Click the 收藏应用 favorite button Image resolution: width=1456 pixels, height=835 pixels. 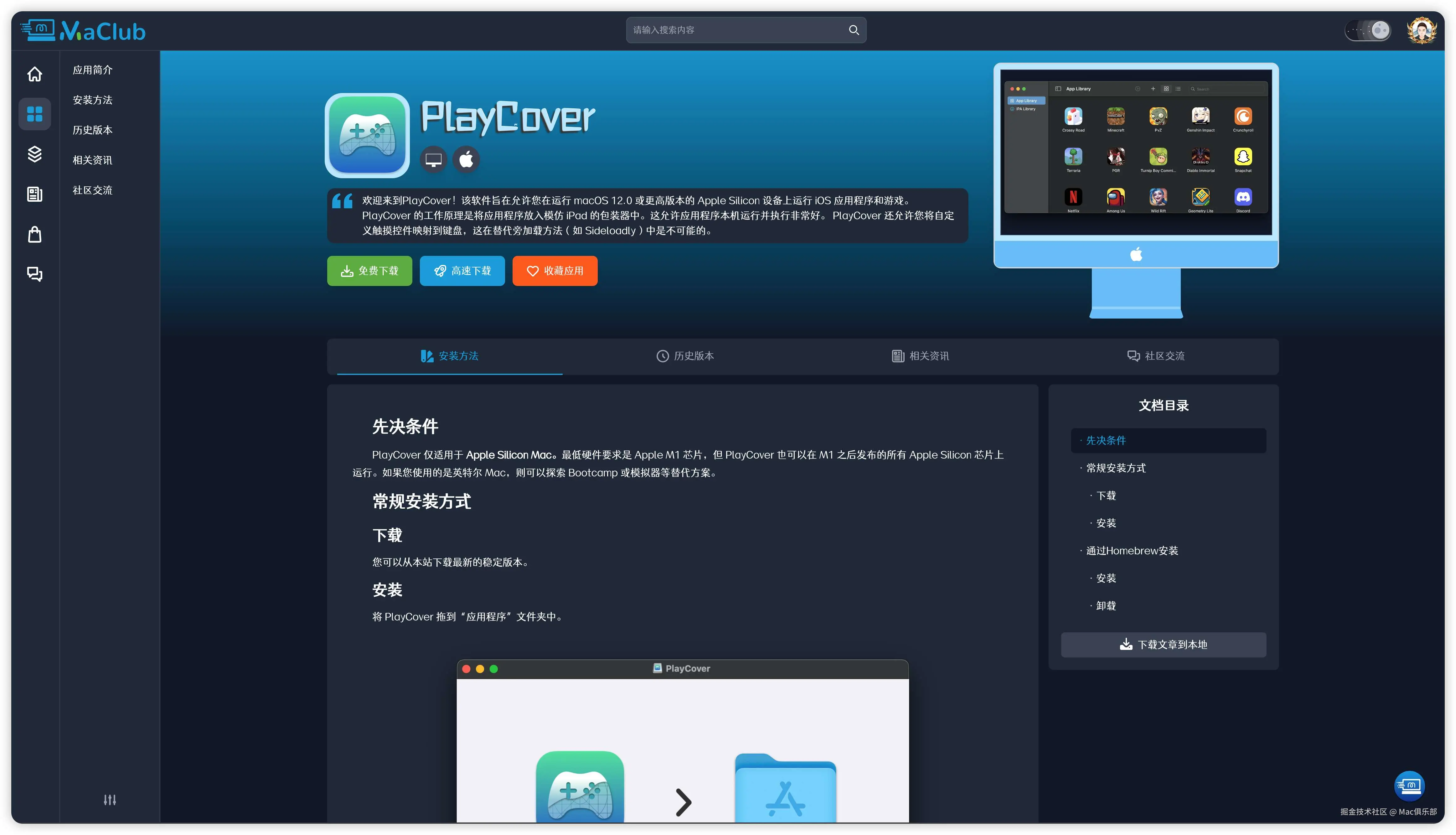pos(554,271)
